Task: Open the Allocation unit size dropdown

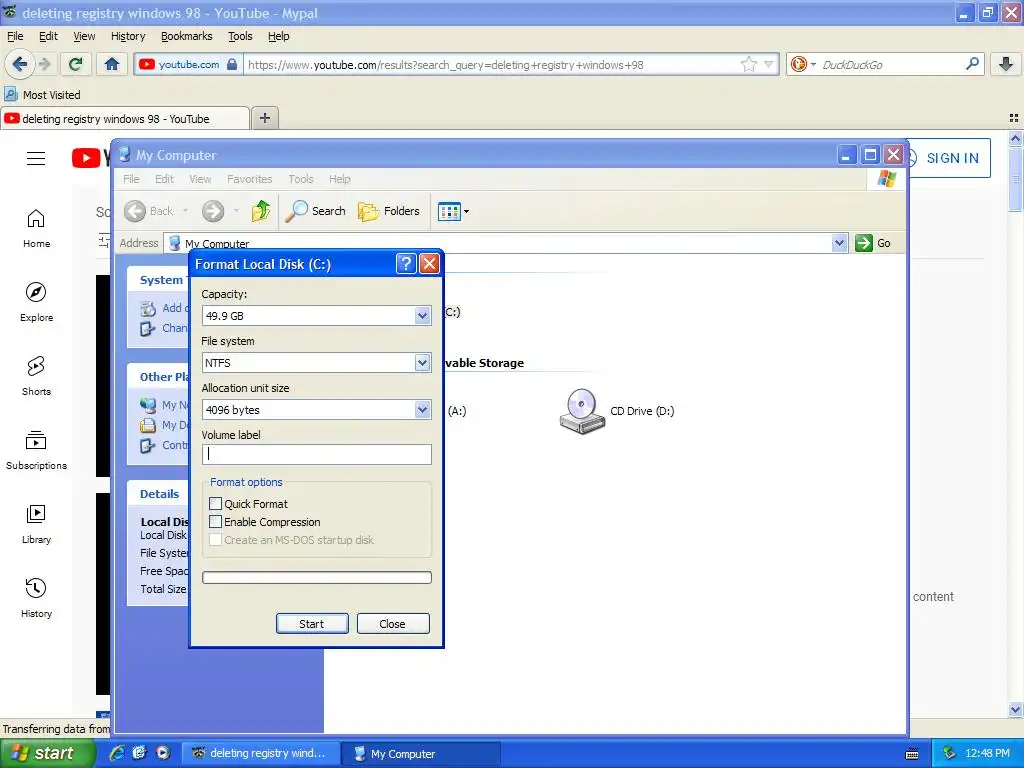Action: pos(422,410)
